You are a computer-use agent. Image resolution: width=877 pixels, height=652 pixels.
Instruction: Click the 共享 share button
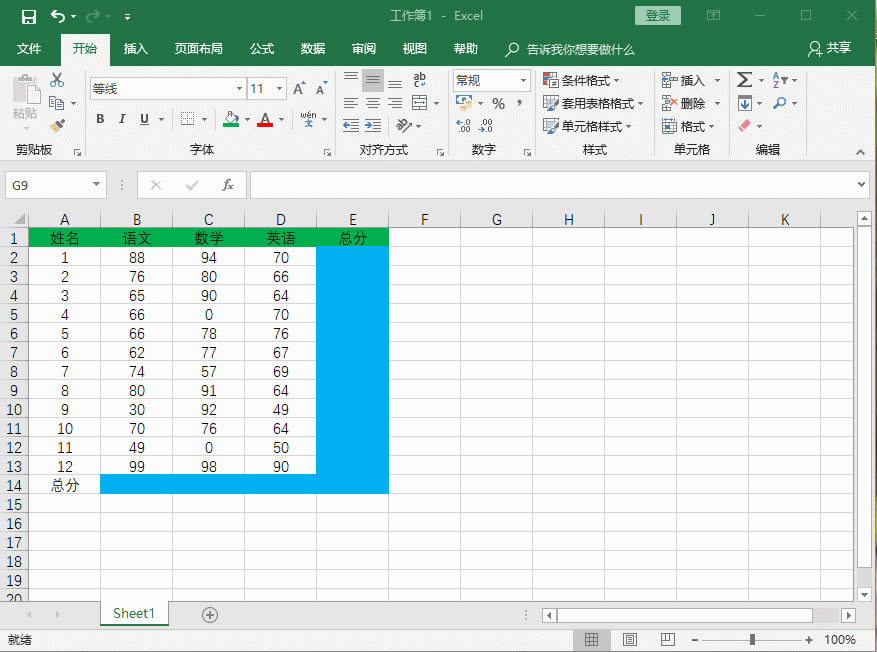[829, 49]
